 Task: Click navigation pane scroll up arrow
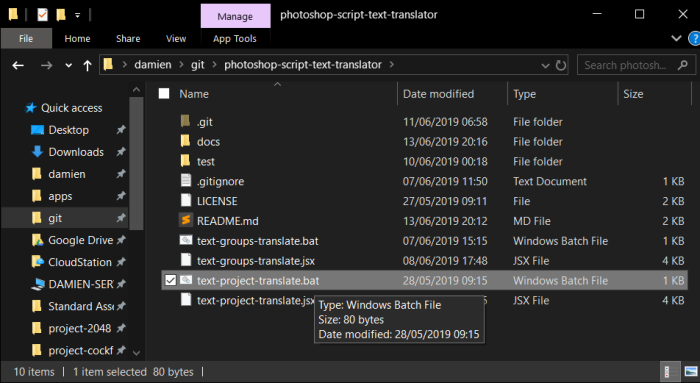click(136, 90)
